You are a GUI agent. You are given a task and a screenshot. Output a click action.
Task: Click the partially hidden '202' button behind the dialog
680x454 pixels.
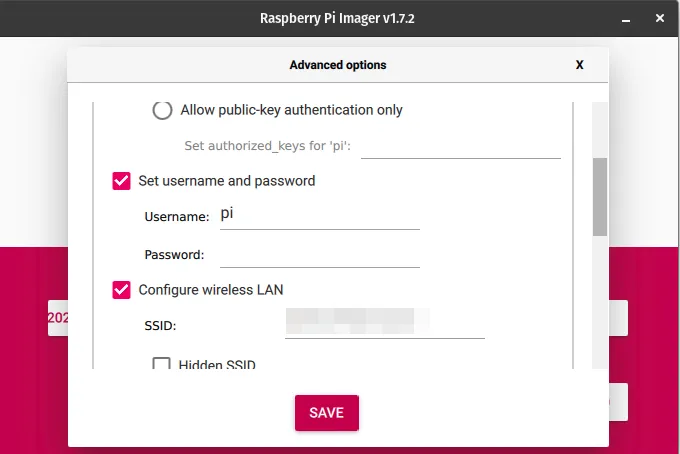(x=58, y=318)
